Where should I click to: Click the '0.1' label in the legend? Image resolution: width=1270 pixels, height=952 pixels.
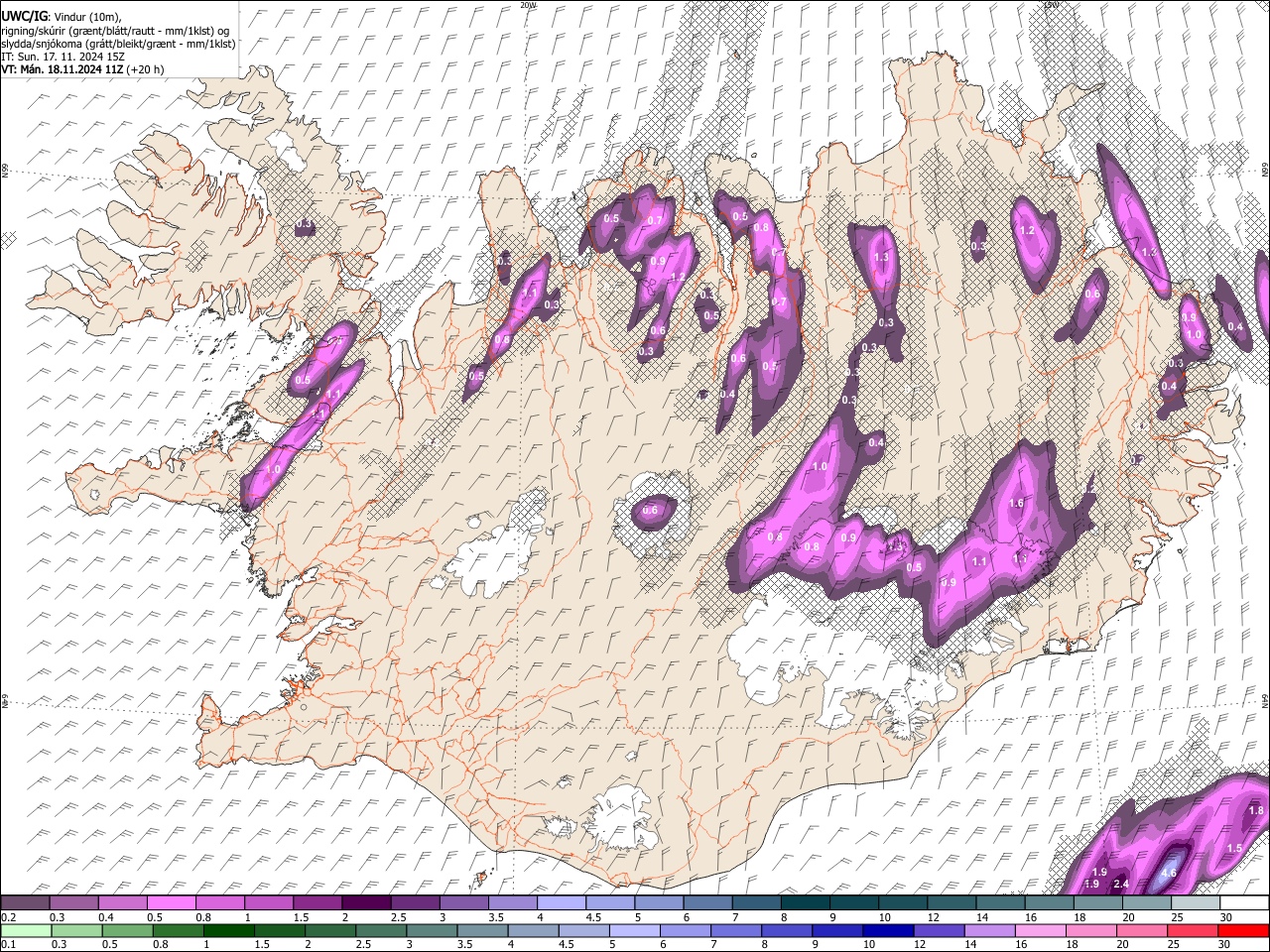(x=8, y=945)
